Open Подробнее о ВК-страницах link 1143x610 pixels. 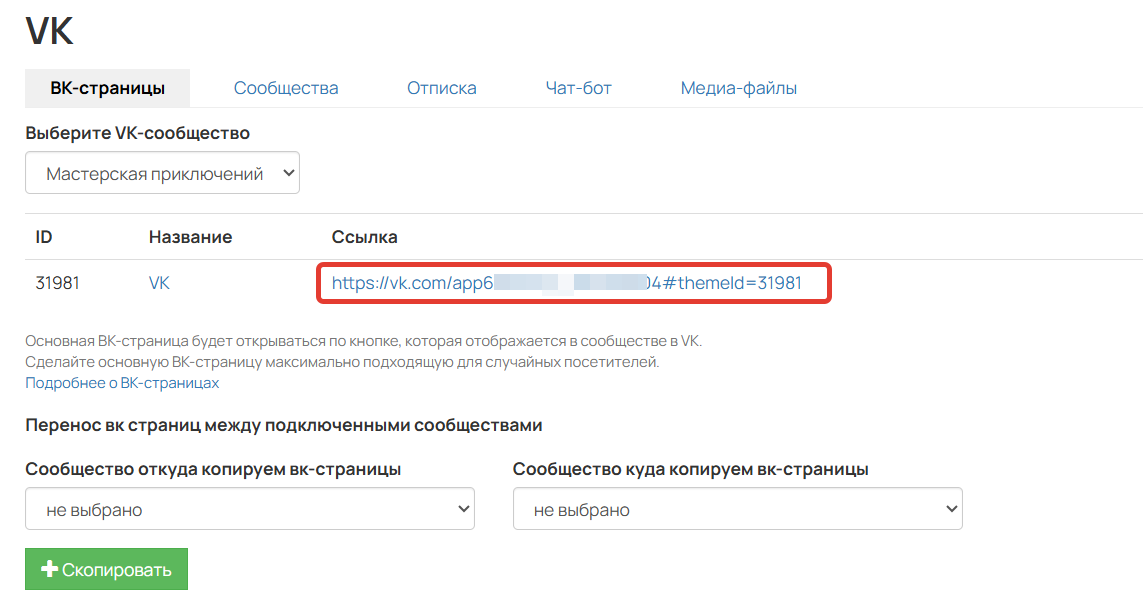122,383
